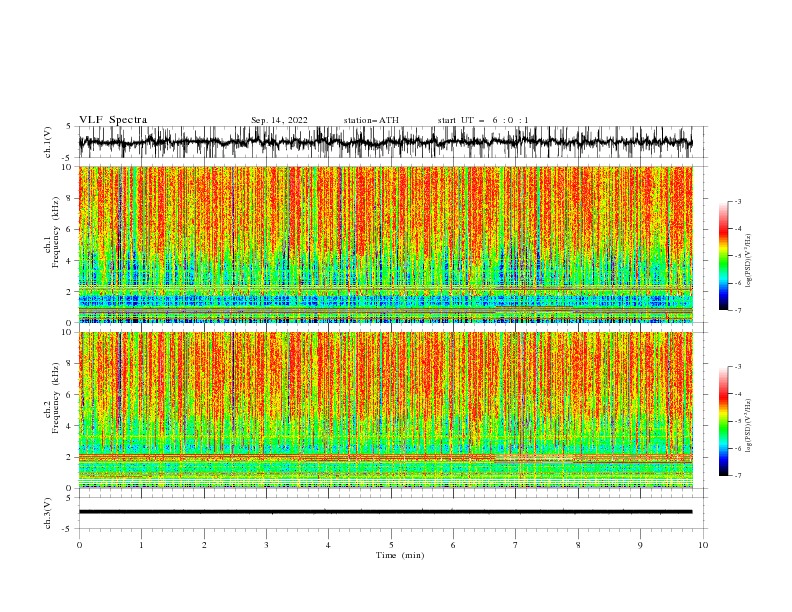792x612 pixels.
Task: Click the flat ch.3 voltage trace
Action: pyautogui.click(x=385, y=512)
